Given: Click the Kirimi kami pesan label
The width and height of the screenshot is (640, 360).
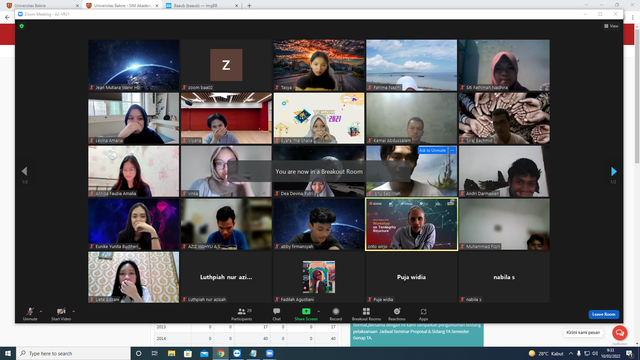Looking at the screenshot, I should tap(583, 333).
